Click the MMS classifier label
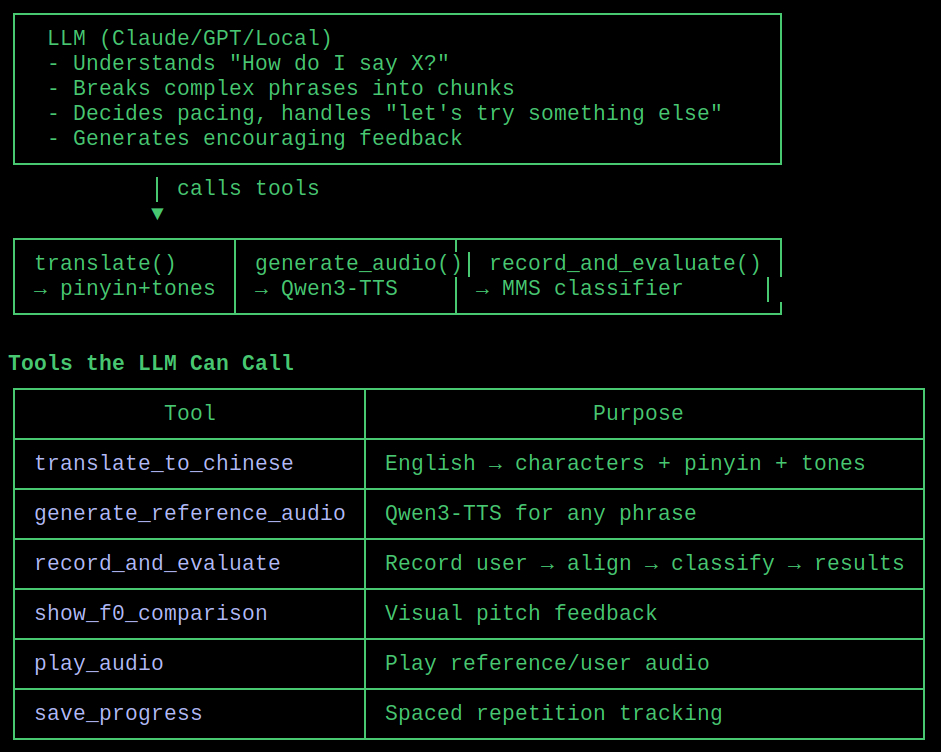This screenshot has width=941, height=752. point(592,289)
